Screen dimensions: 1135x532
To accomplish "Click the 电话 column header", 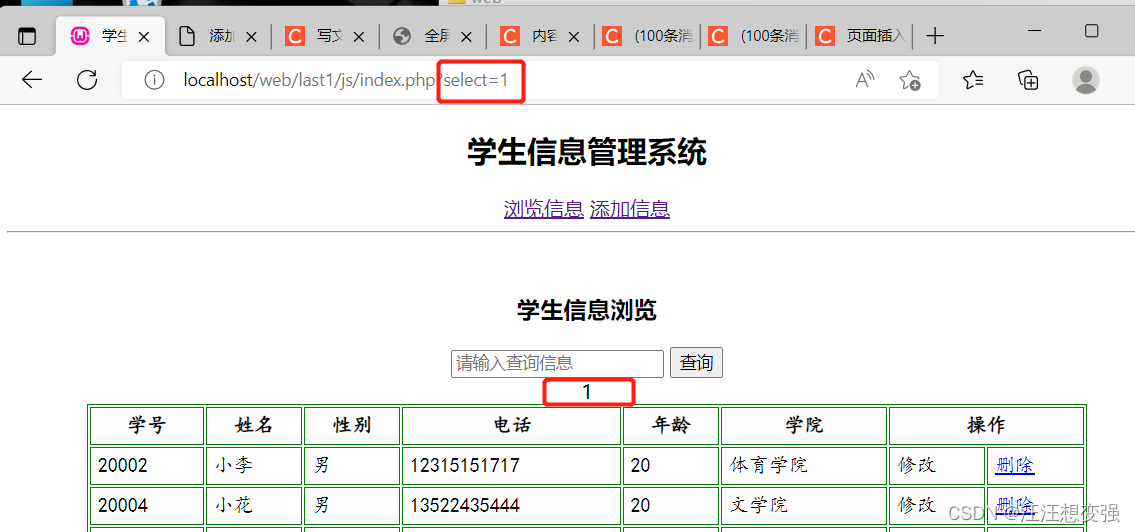I will pos(511,426).
